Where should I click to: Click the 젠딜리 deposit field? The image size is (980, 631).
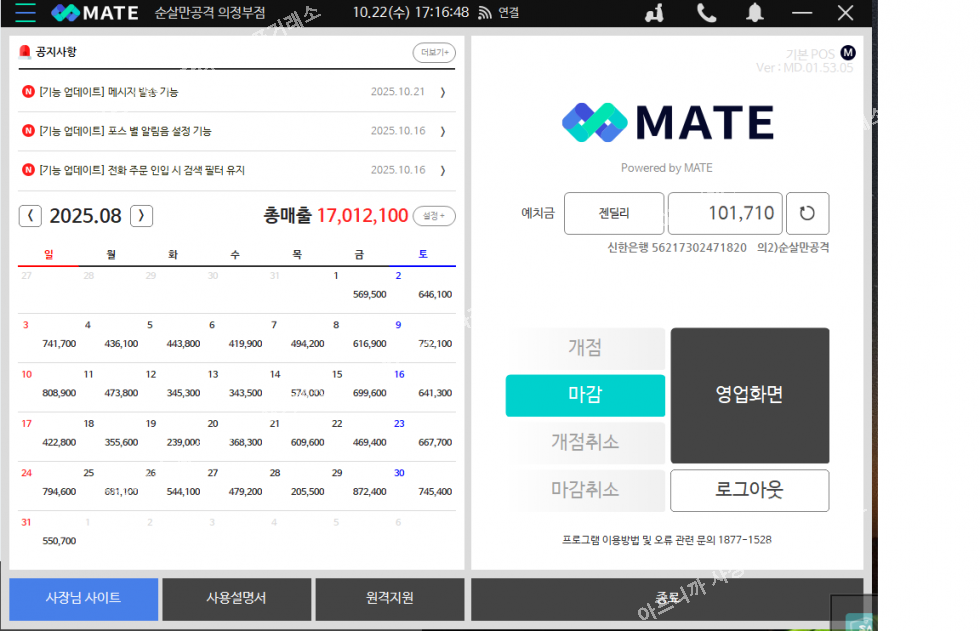coord(614,213)
